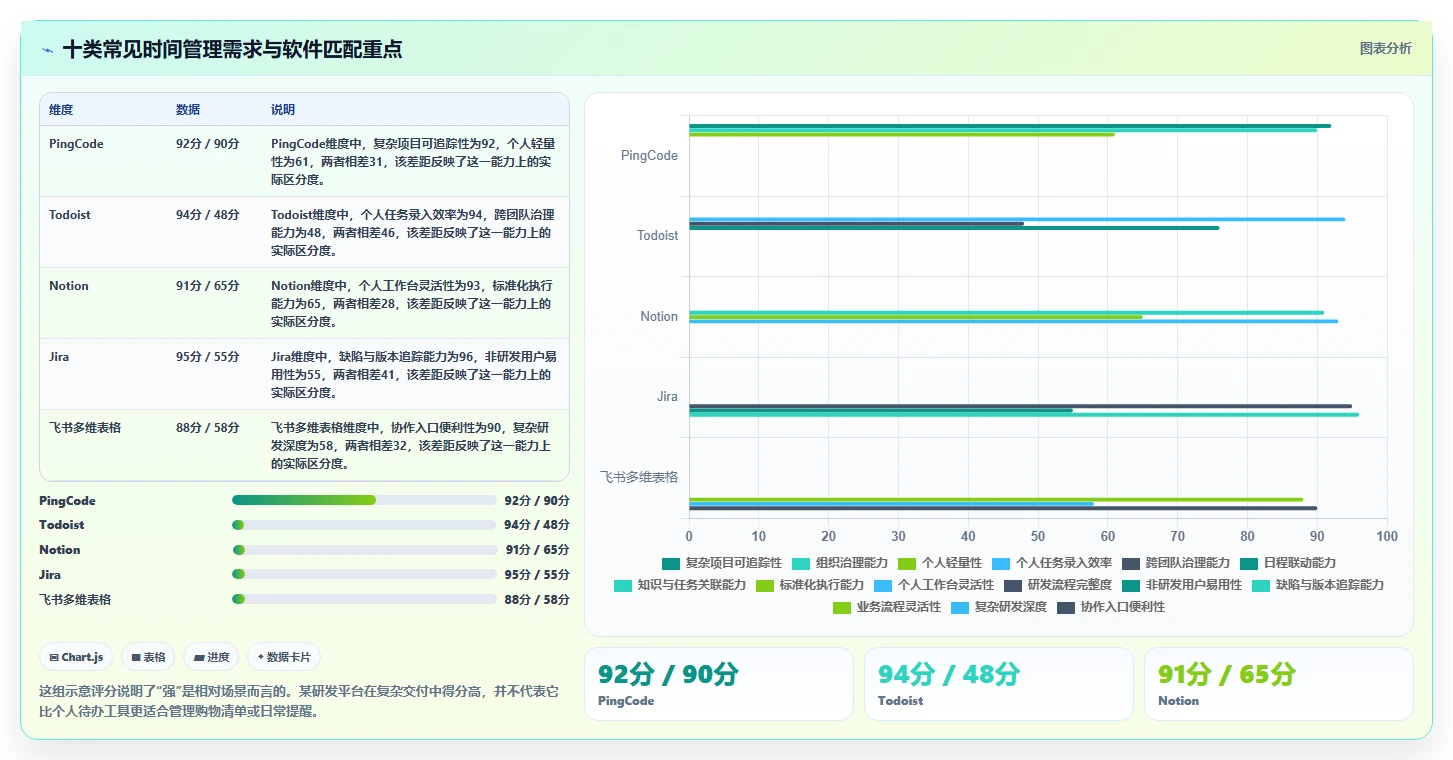Click the 飞书多维表格 progress bar

tap(364, 599)
